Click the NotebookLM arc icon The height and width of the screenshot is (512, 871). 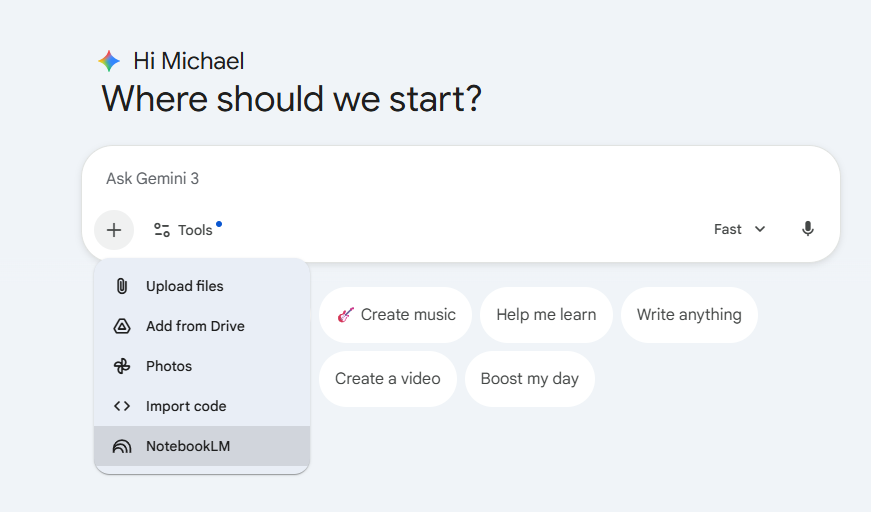122,446
